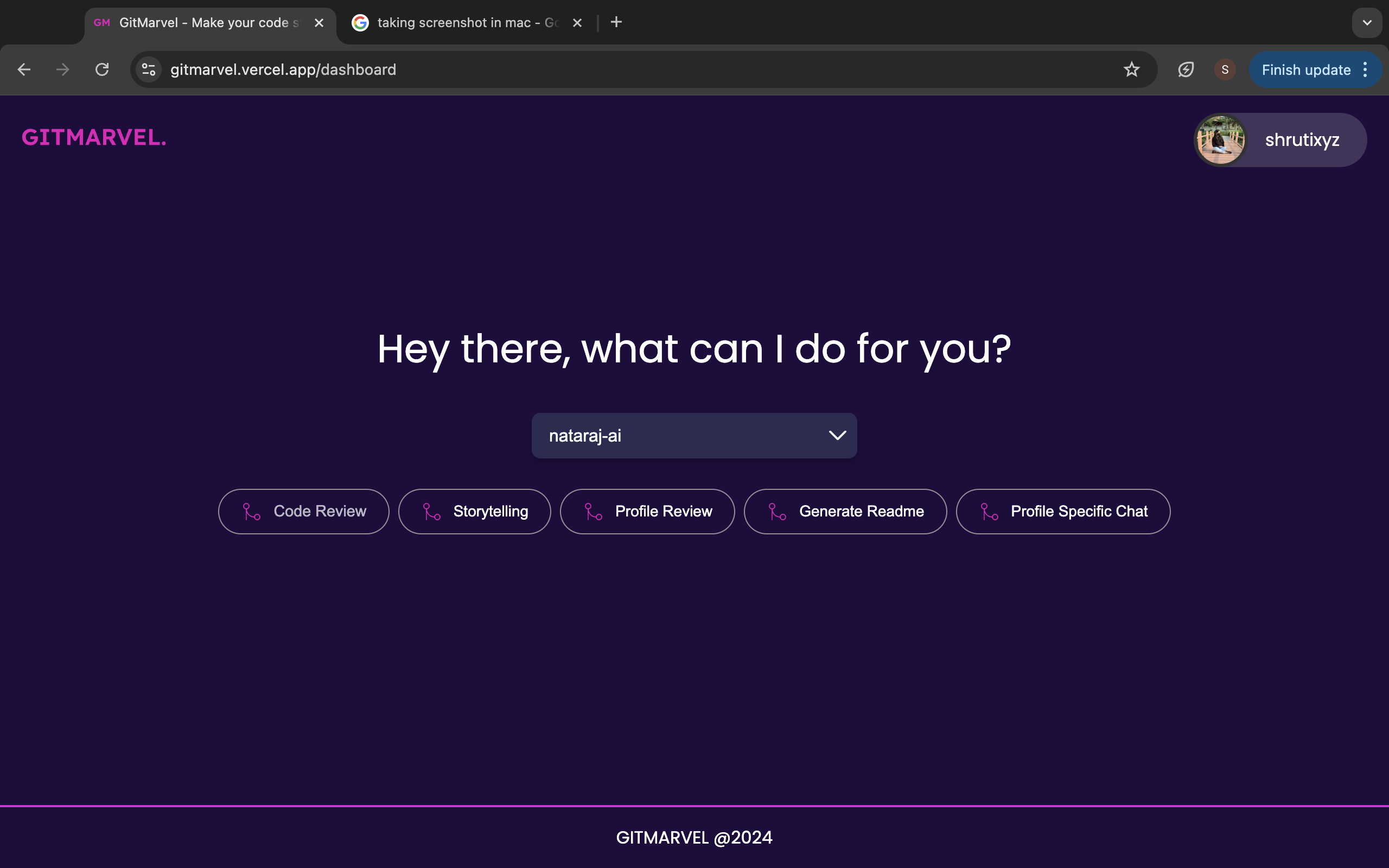Open the site information icon in address bar
The height and width of the screenshot is (868, 1389).
149,69
